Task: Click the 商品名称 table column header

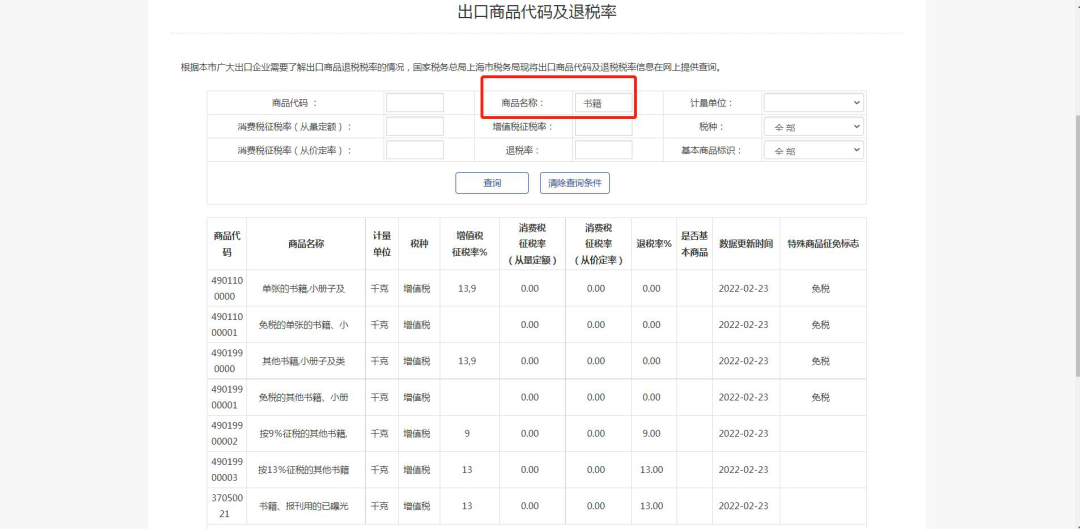Action: [306, 244]
